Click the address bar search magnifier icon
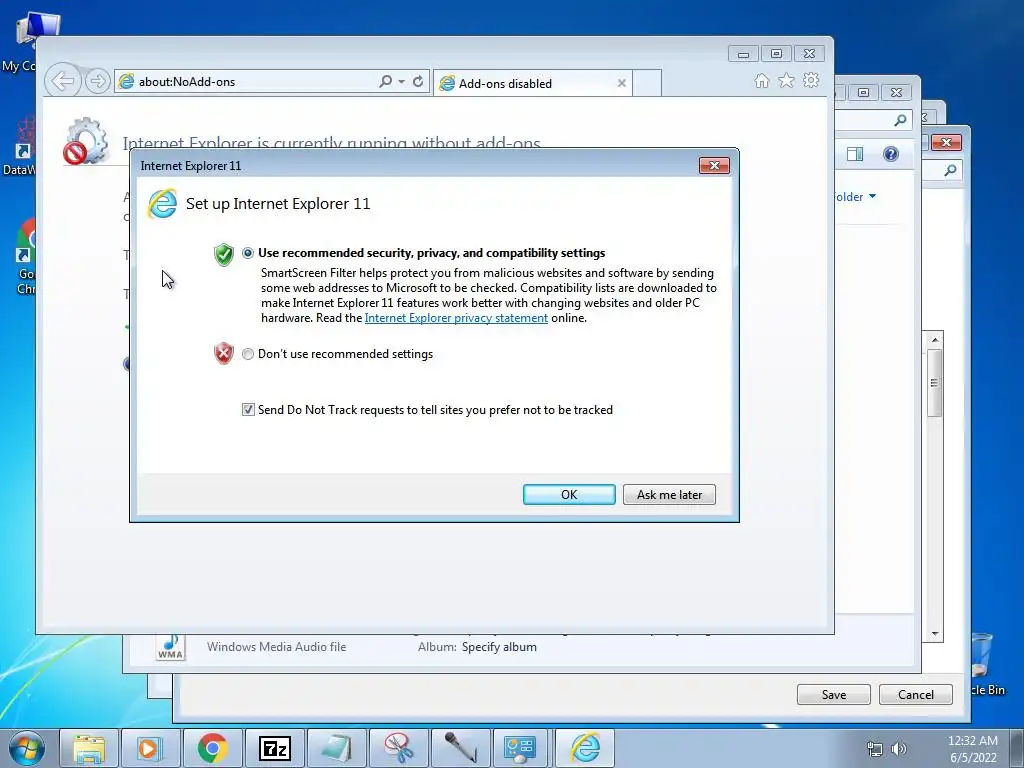Viewport: 1024px width, 768px height. 385,81
